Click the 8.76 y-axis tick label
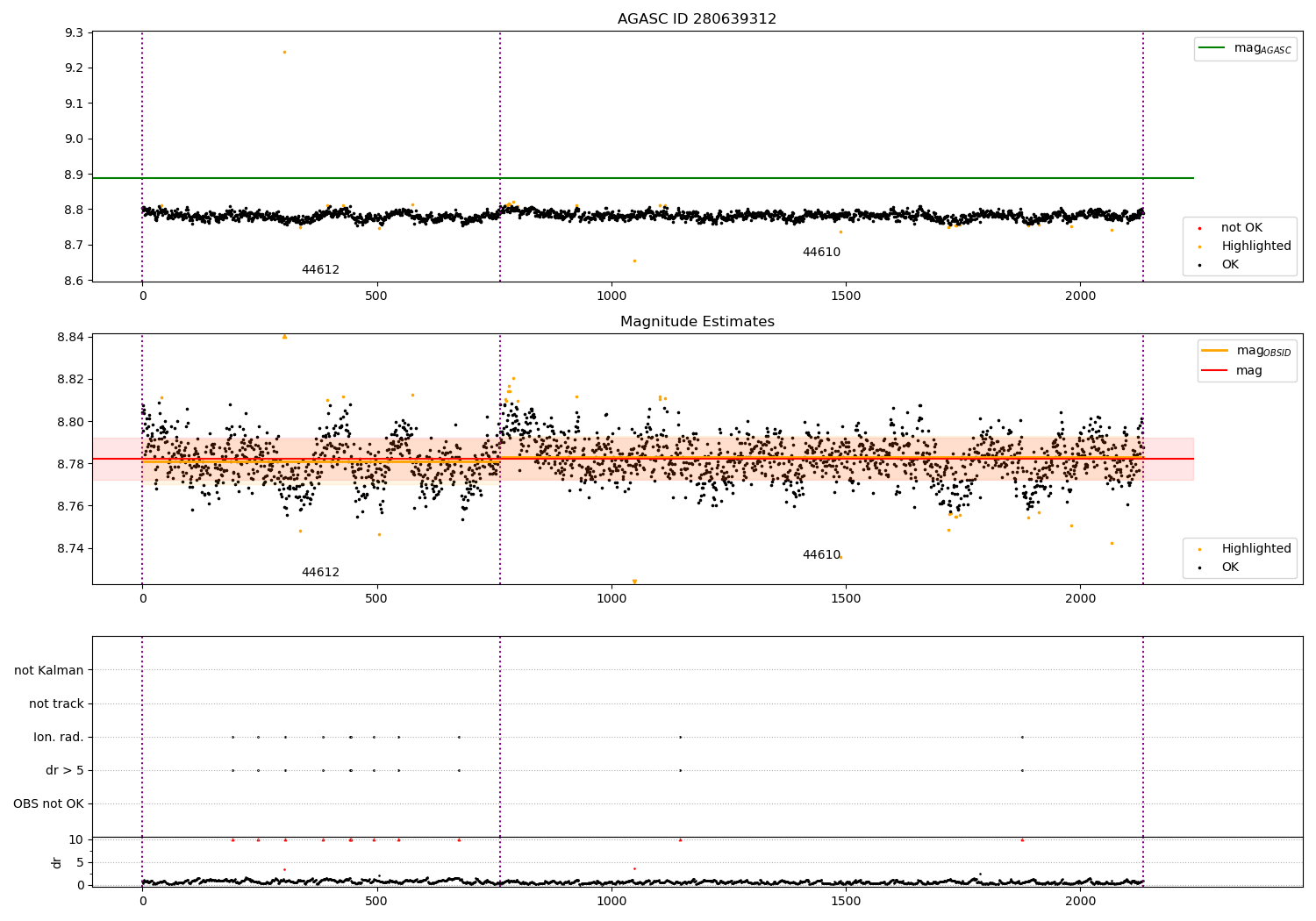Screen dimensions: 1316x921 pyautogui.click(x=71, y=506)
